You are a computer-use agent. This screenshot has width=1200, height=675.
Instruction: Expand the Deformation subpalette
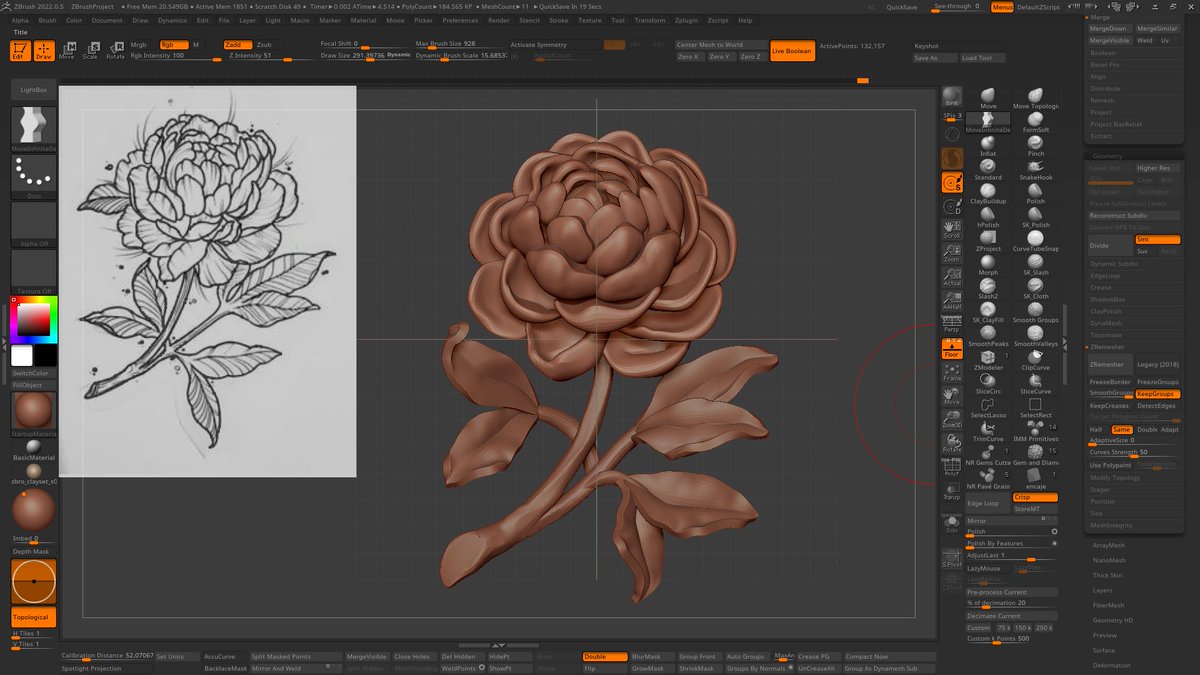pyautogui.click(x=1112, y=665)
